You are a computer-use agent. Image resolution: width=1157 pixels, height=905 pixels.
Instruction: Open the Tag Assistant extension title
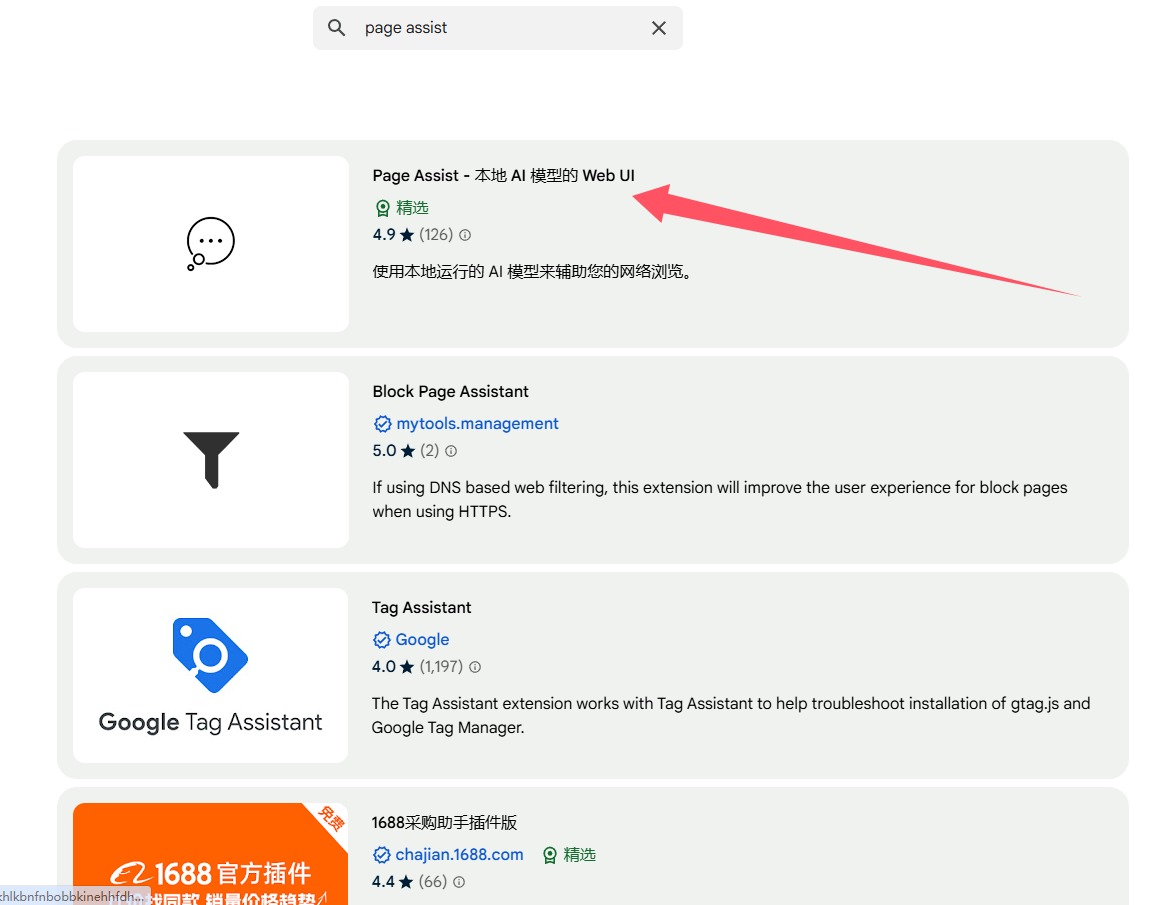(x=421, y=608)
